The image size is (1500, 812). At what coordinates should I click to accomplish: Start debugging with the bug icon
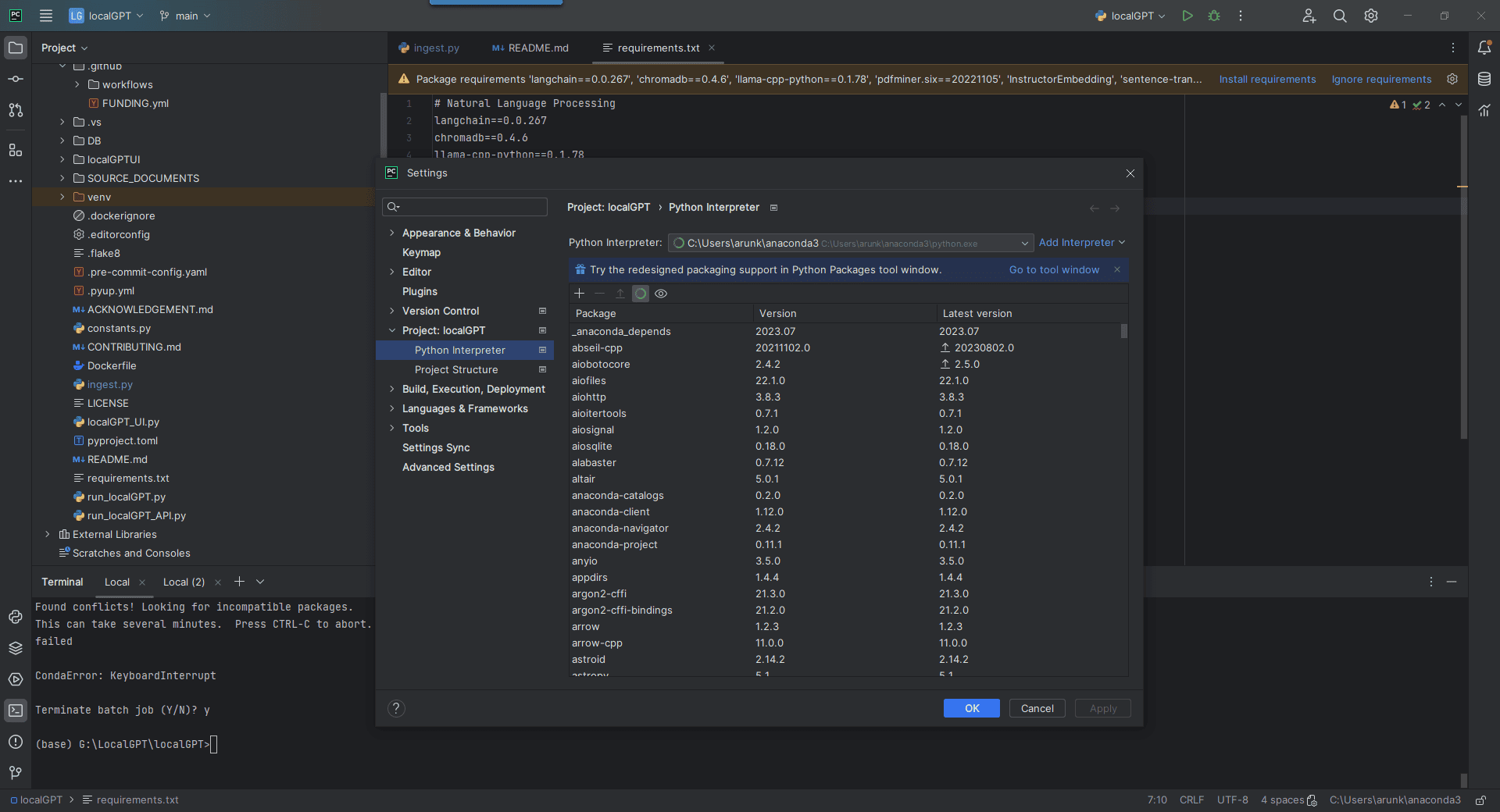click(1214, 16)
